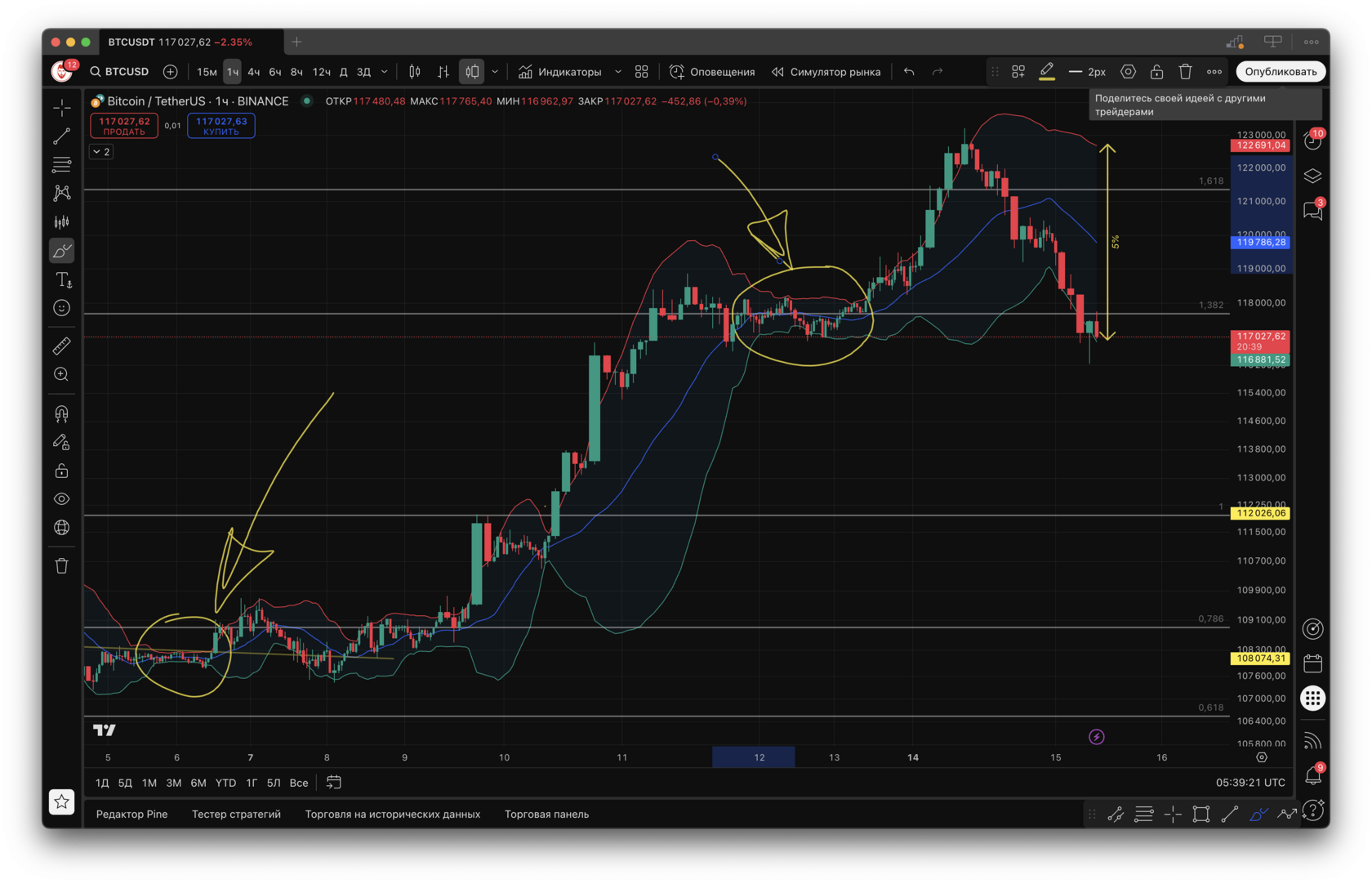Open the window more-options menu at top right
Screen dimensions: 1372x884
pos(1312,42)
